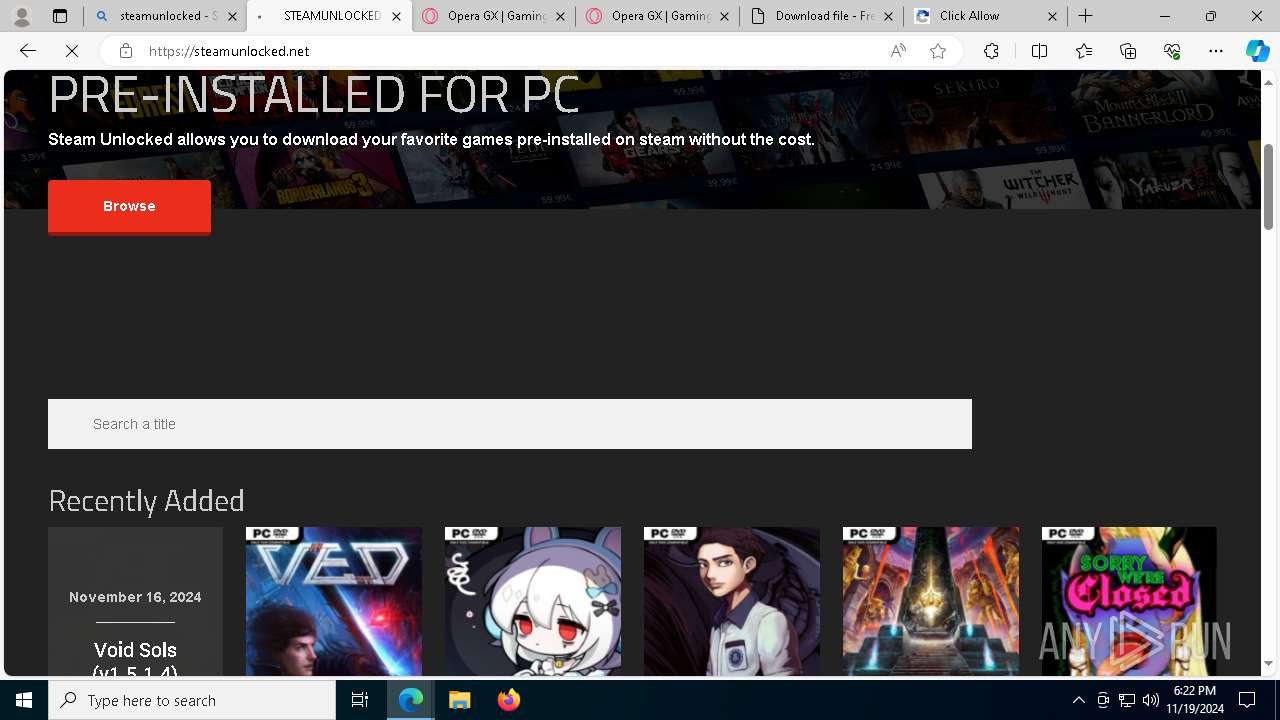Screen dimensions: 1280x720
Task: Close the first Opera GX tab
Action: (x=560, y=16)
